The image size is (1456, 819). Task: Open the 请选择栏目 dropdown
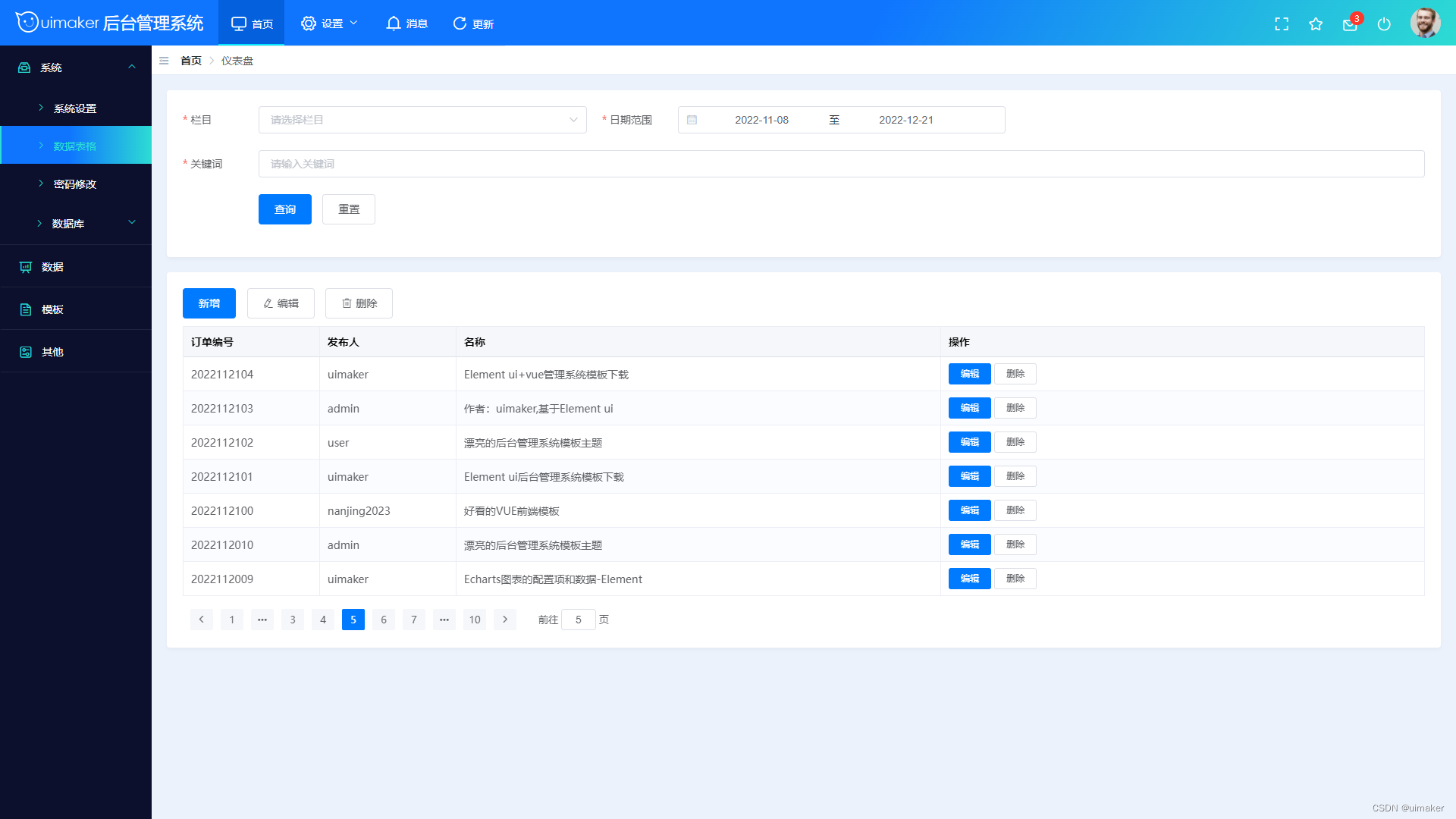pyautogui.click(x=422, y=120)
